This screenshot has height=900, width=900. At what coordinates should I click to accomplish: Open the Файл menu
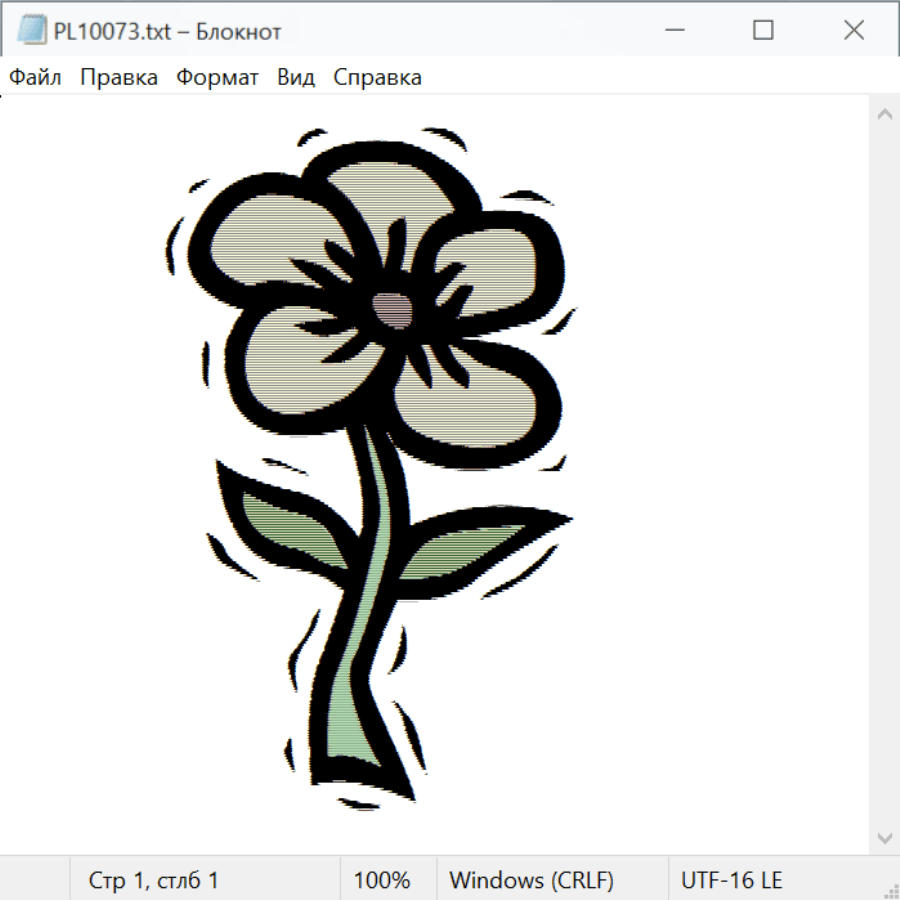pos(36,78)
